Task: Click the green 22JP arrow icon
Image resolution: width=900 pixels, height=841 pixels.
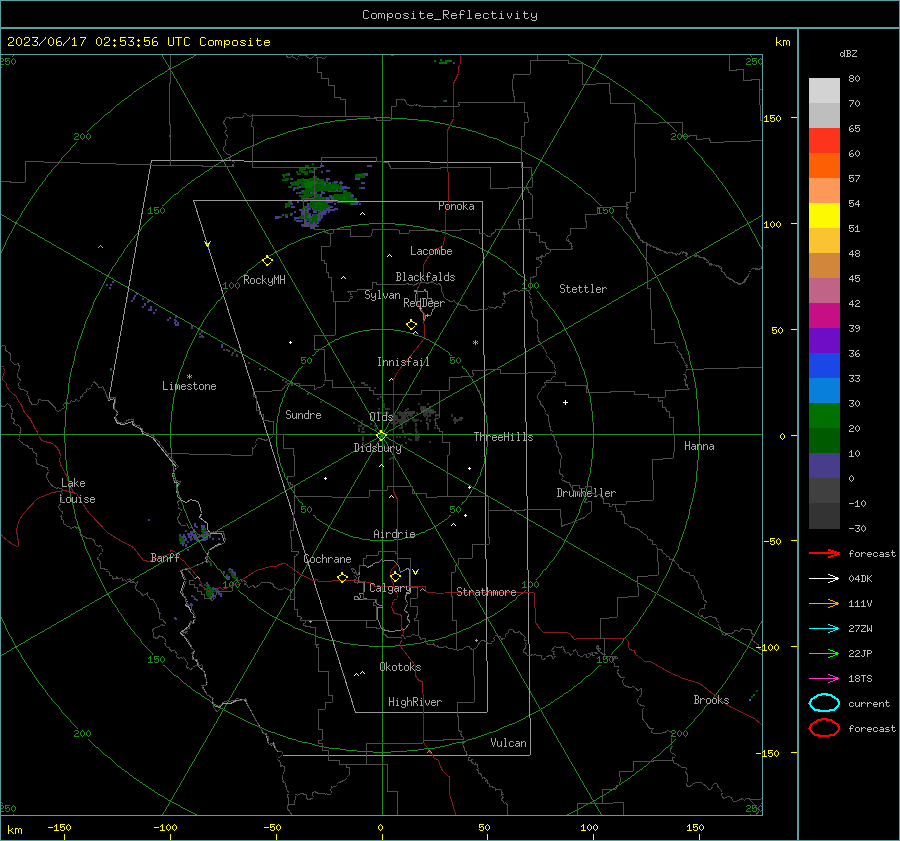Action: 824,653
